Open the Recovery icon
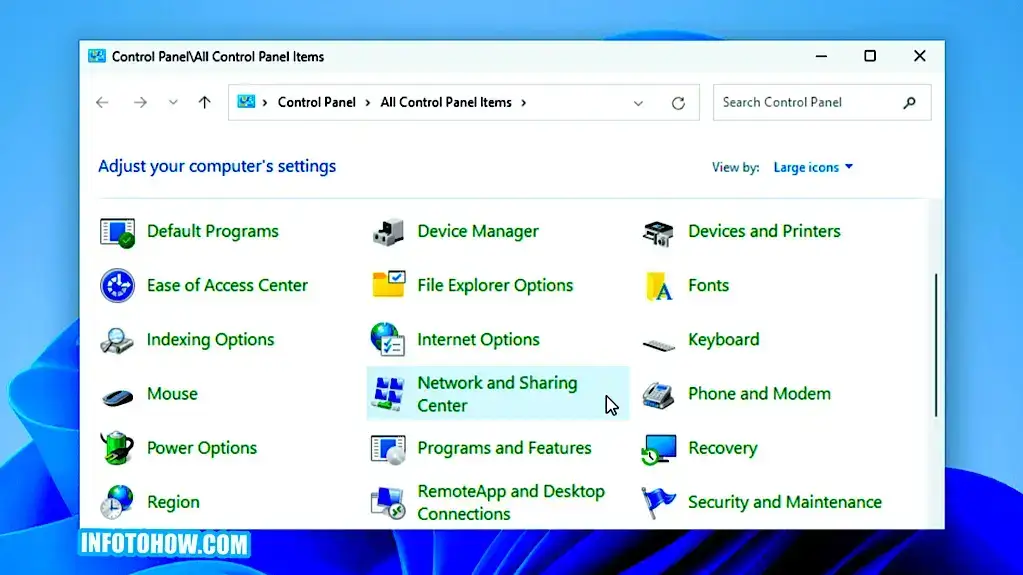This screenshot has width=1023, height=575. tap(659, 449)
